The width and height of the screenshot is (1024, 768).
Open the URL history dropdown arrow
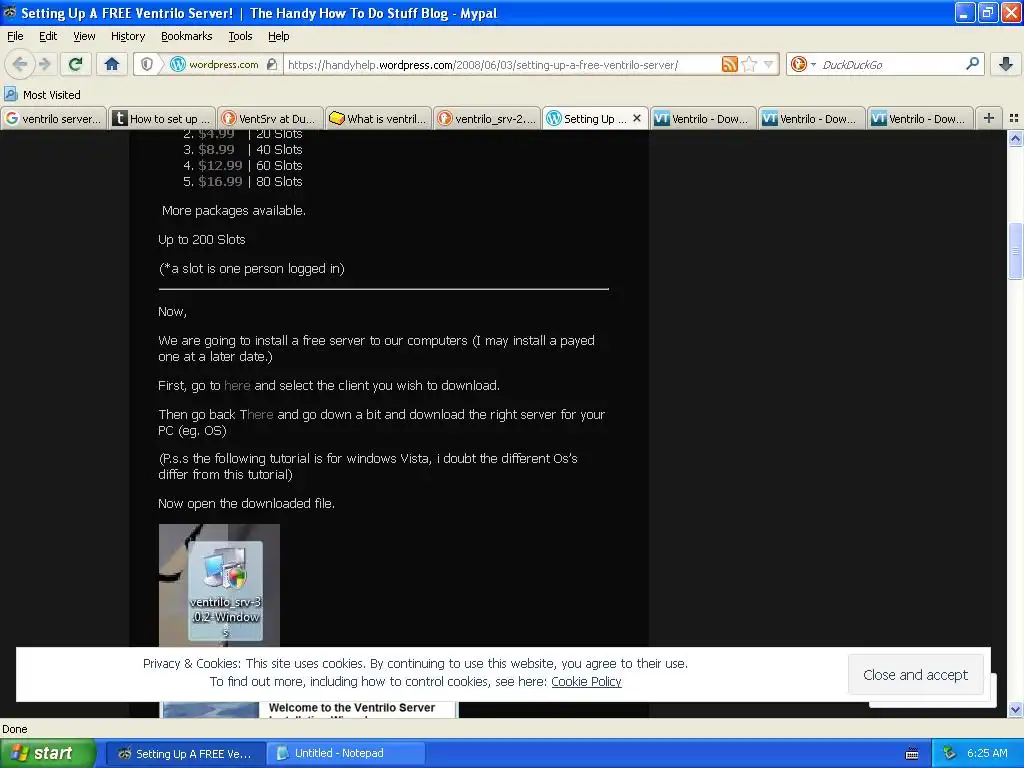(x=768, y=64)
